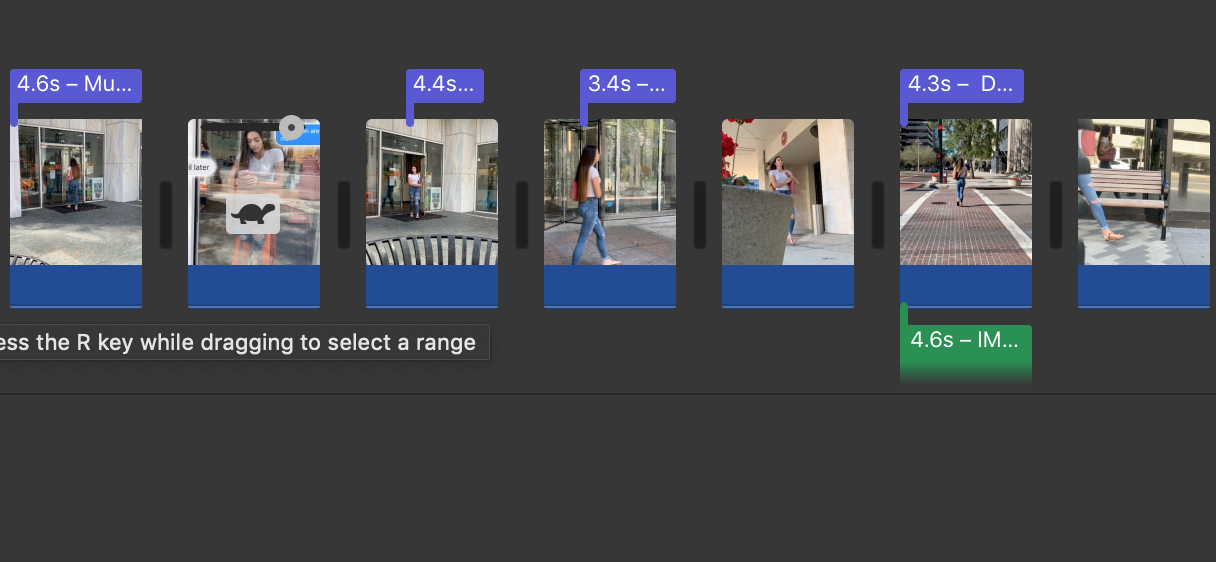The width and height of the screenshot is (1216, 562).
Task: Click the transition gap between second and third clips
Action: pos(344,214)
